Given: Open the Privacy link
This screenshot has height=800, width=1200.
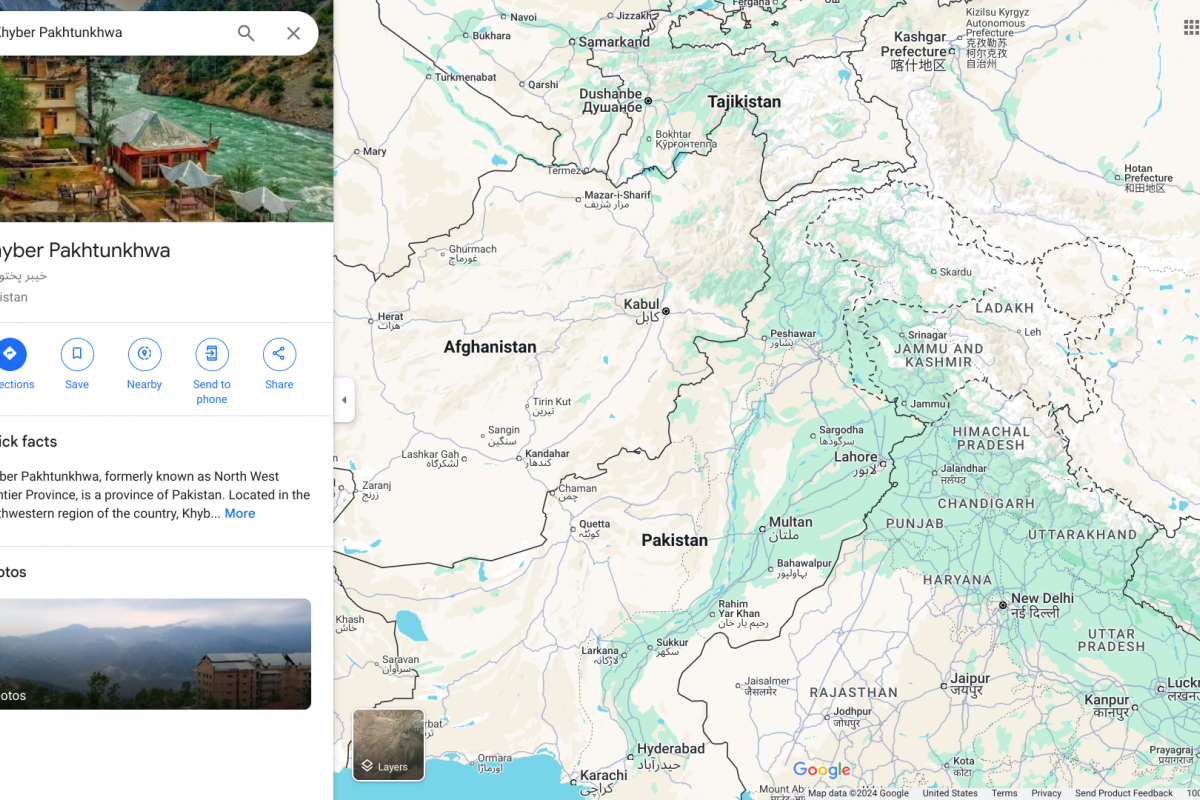Looking at the screenshot, I should click(1046, 793).
